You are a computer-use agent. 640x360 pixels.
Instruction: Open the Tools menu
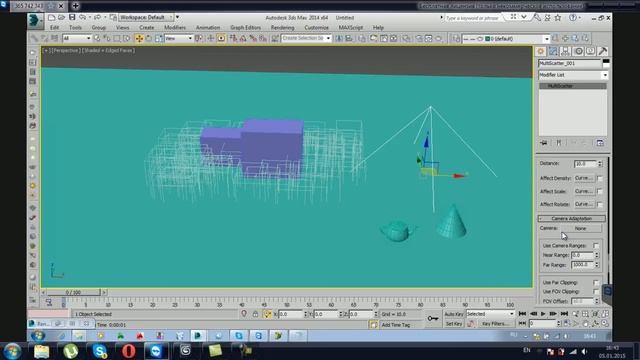click(x=75, y=27)
